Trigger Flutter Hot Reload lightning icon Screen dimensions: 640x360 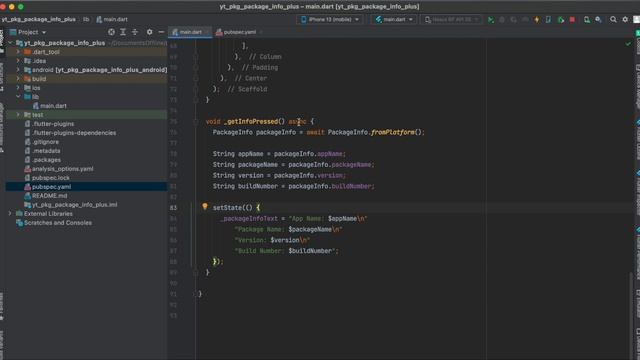coord(537,20)
